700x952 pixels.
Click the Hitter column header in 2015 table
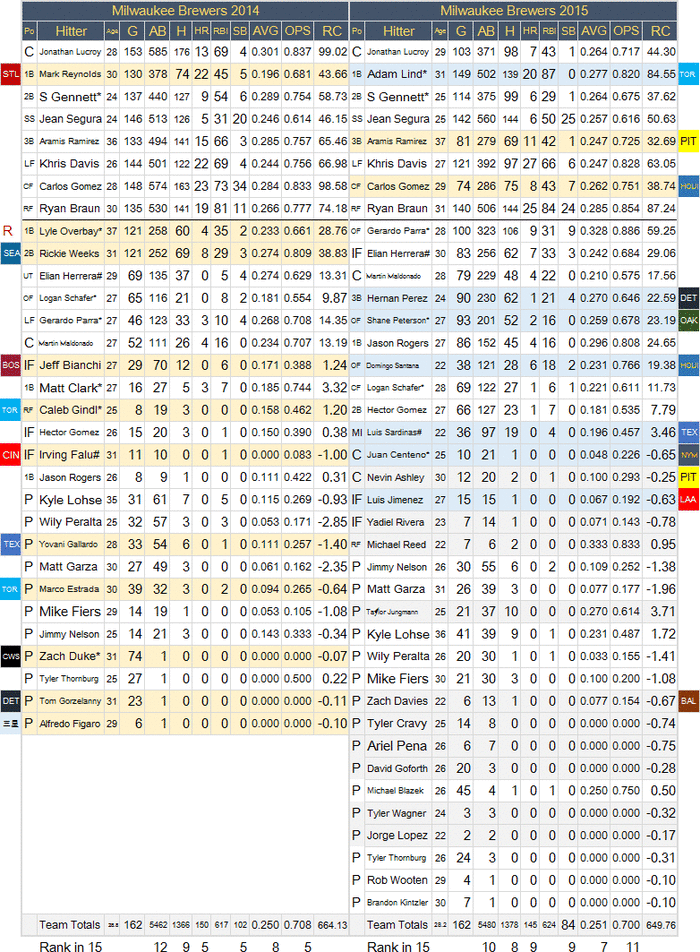(x=399, y=31)
